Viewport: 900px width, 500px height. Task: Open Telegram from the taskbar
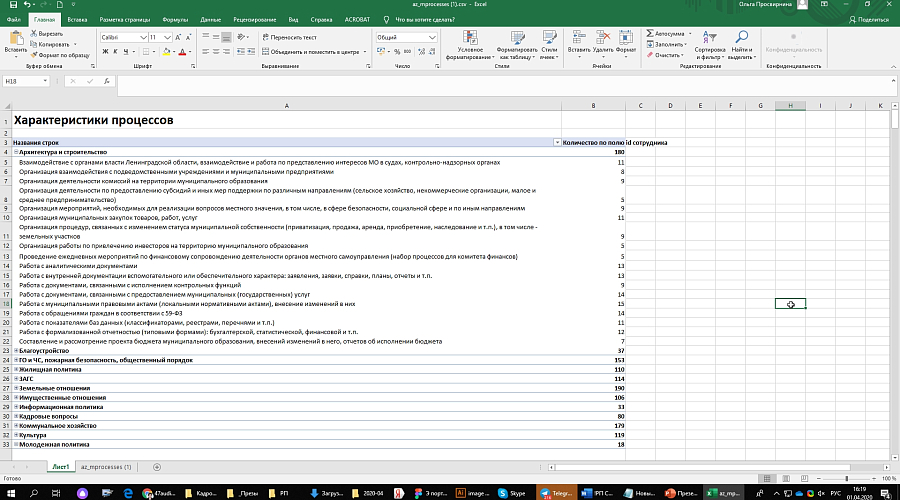[x=556, y=493]
